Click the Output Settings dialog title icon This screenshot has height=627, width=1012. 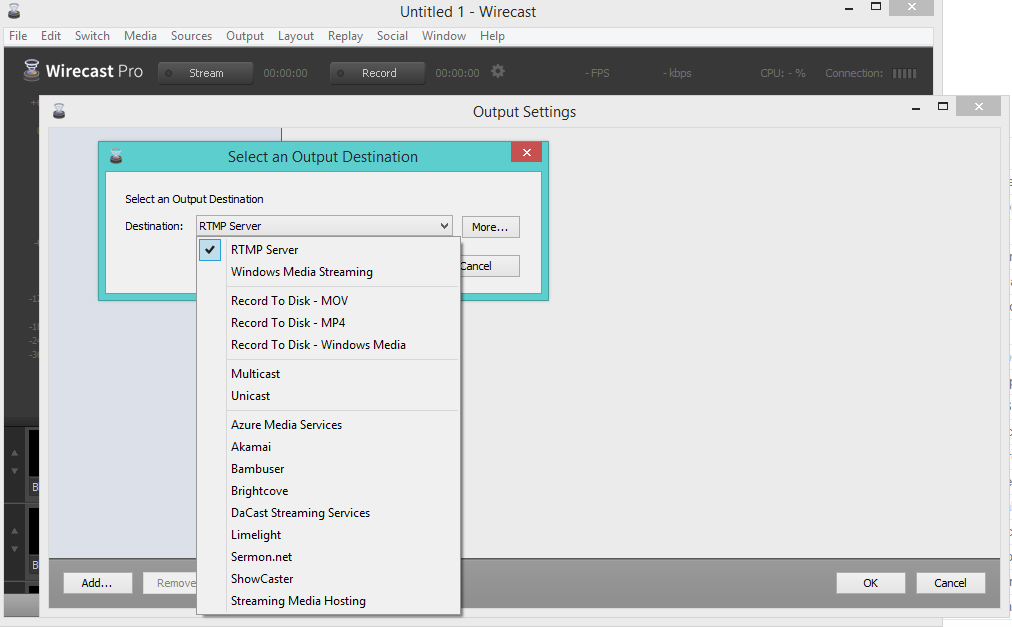coord(59,111)
